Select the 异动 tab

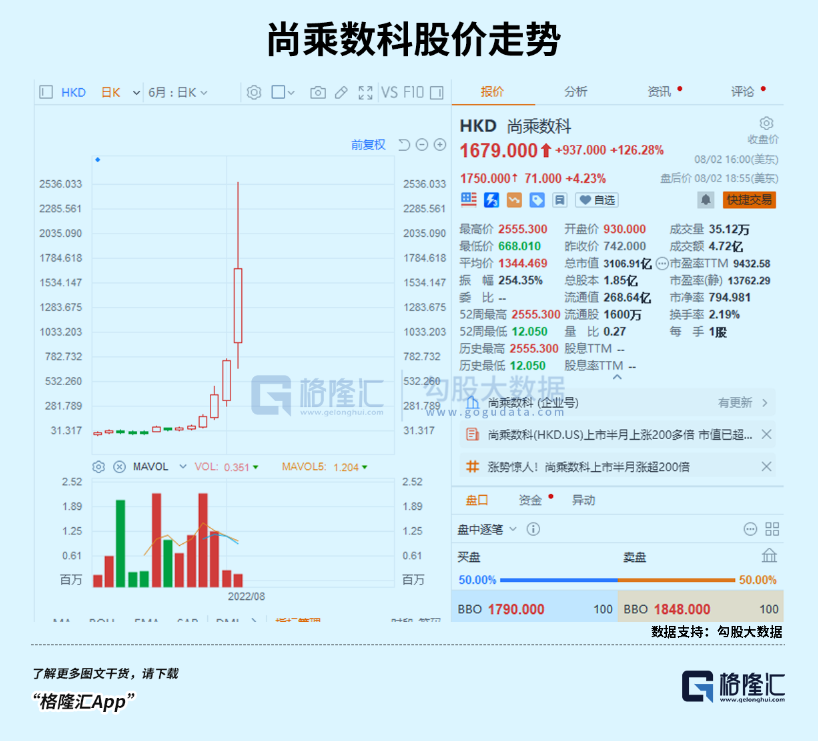(583, 500)
